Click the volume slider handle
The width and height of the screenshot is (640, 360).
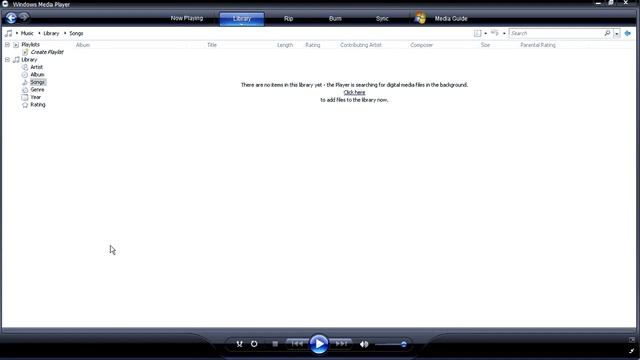pos(403,344)
